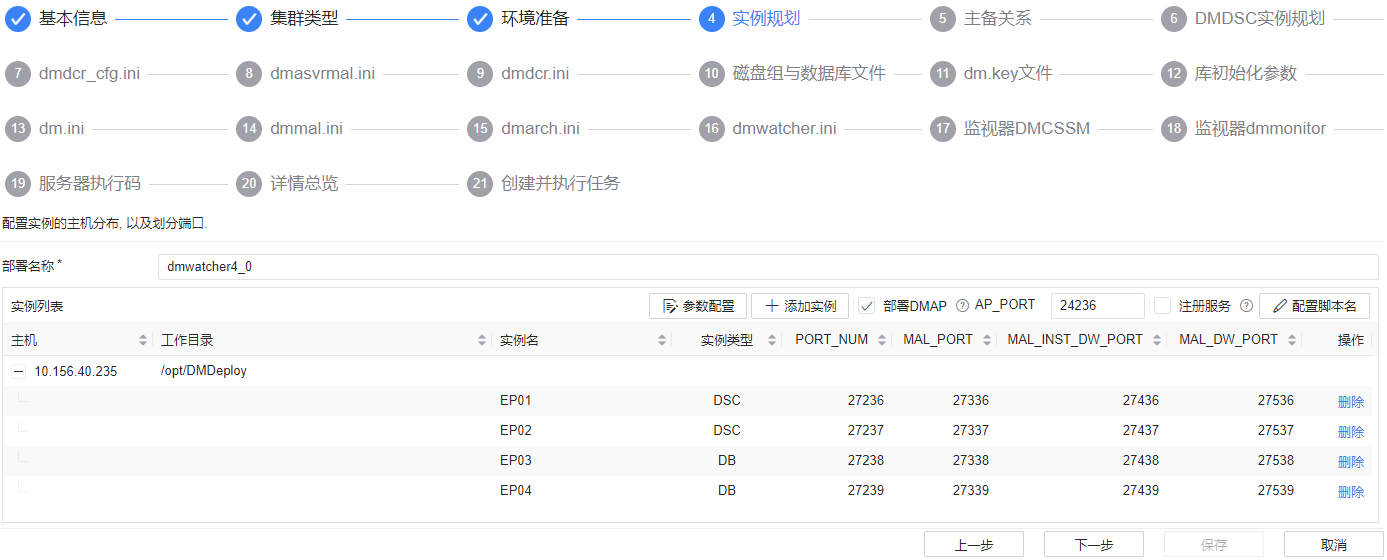Go to the 环境准备 step label

[535, 19]
